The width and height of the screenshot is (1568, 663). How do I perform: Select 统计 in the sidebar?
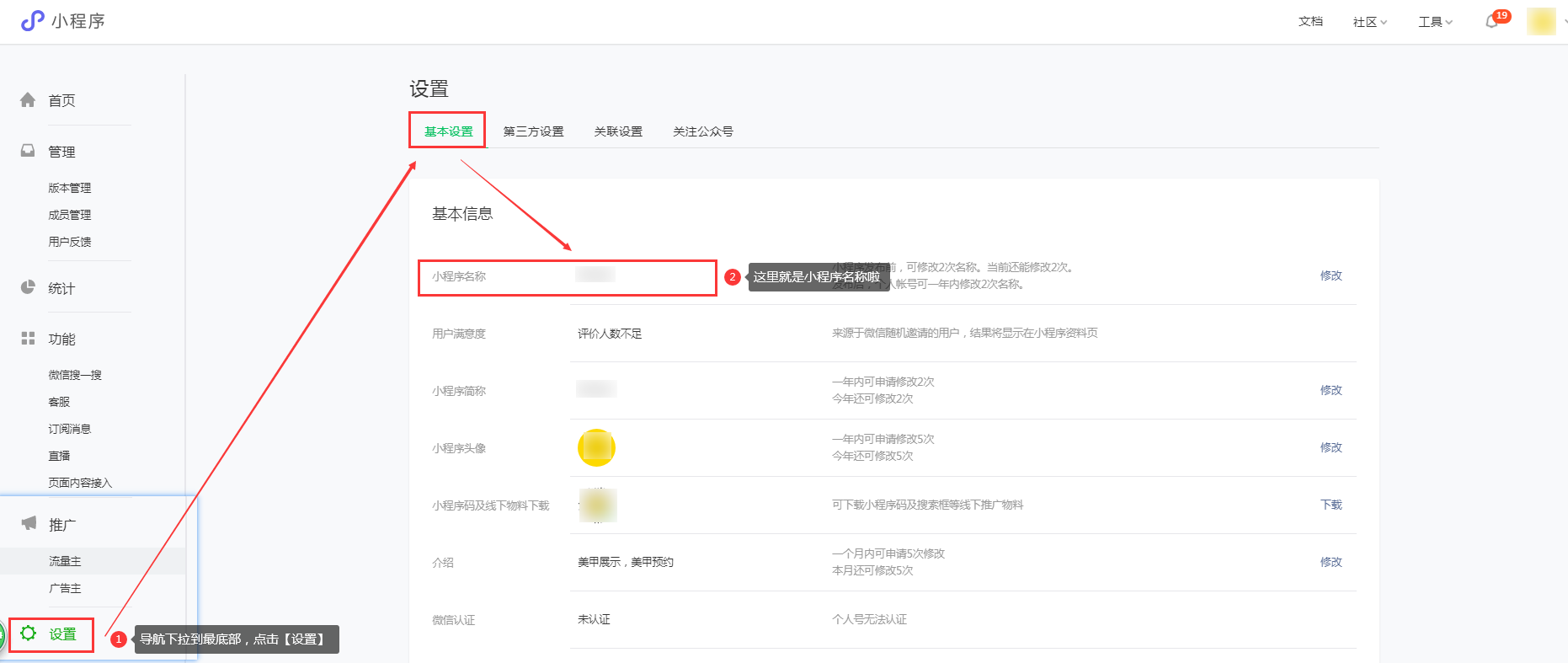61,288
